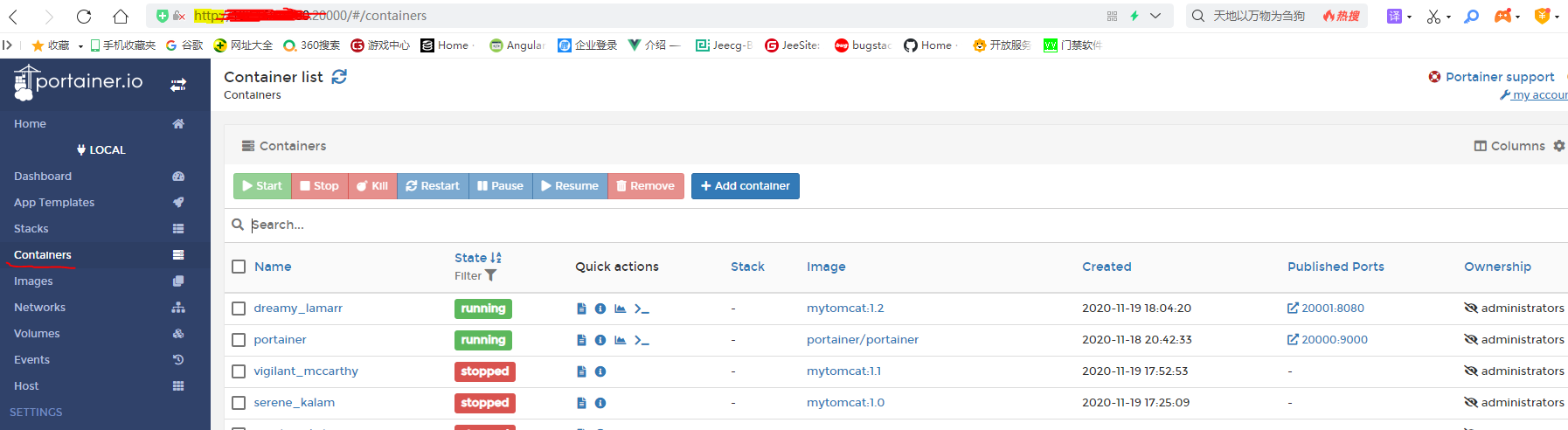This screenshot has width=1568, height=430.
Task: Click the refresh icon beside Container list
Action: coord(339,77)
